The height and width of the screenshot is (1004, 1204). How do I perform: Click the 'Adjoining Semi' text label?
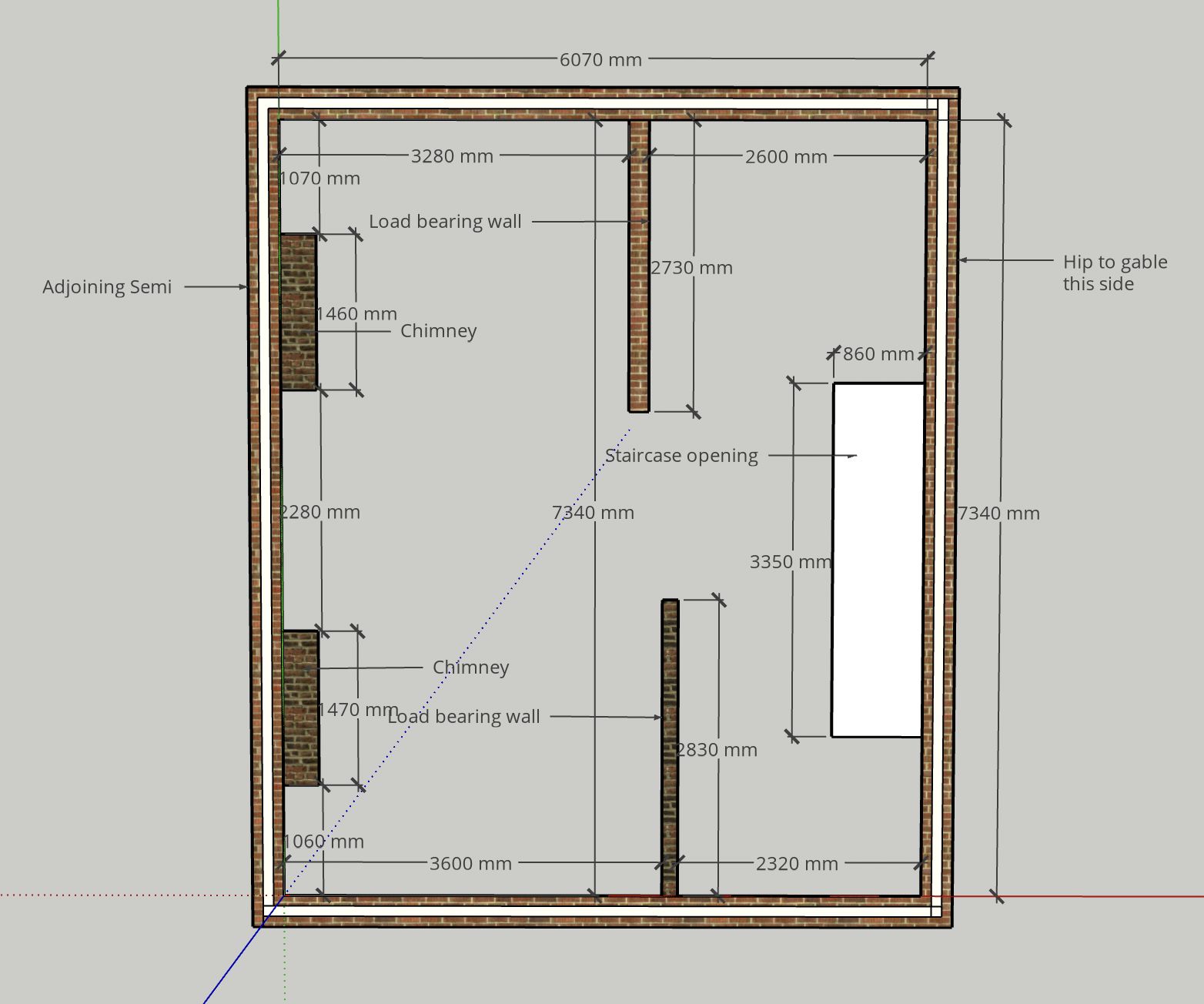click(107, 286)
